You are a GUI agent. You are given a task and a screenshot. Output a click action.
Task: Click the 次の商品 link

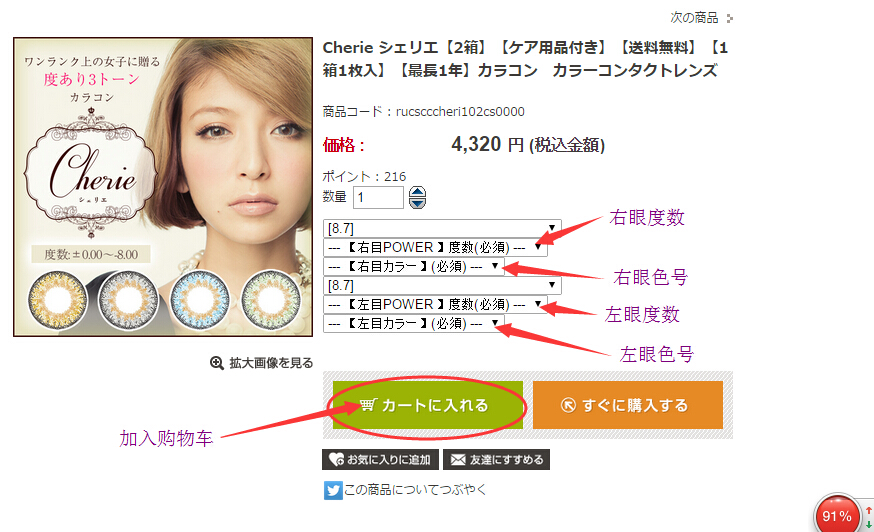694,18
